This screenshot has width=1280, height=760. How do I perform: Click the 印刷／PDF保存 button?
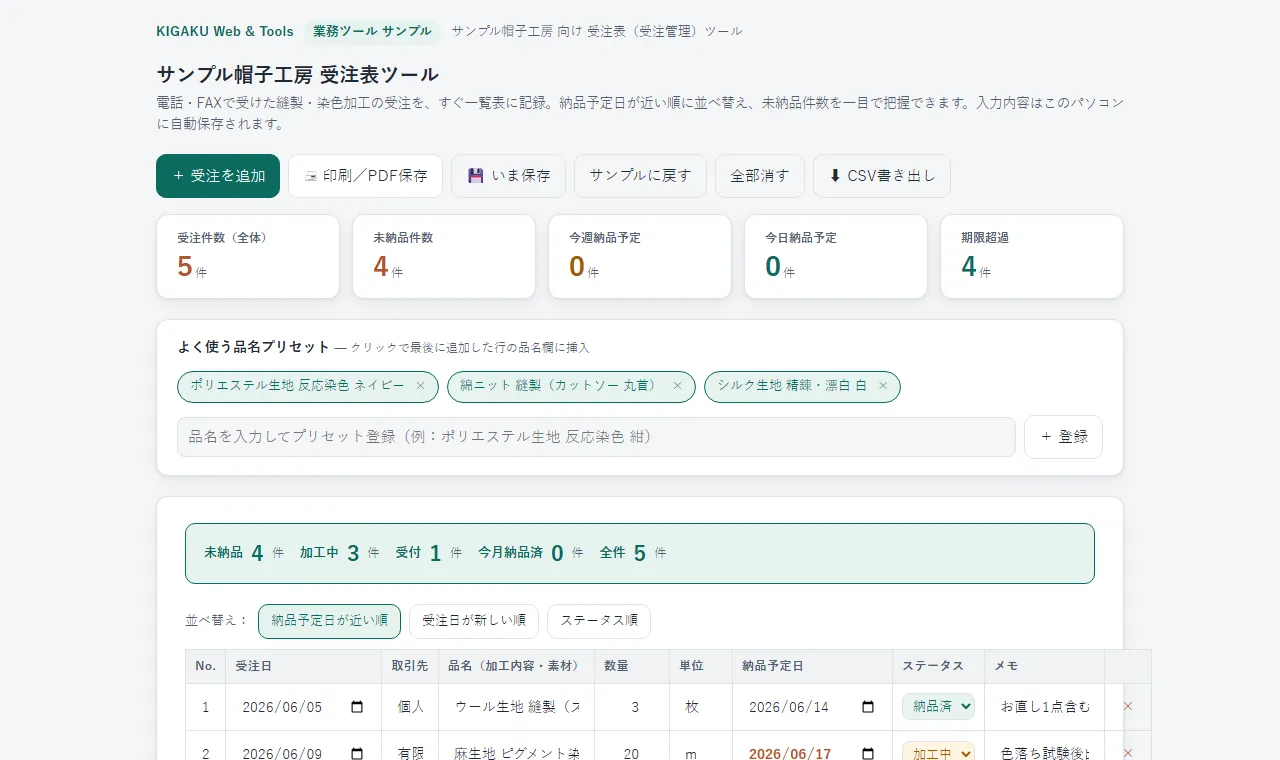[x=365, y=176]
